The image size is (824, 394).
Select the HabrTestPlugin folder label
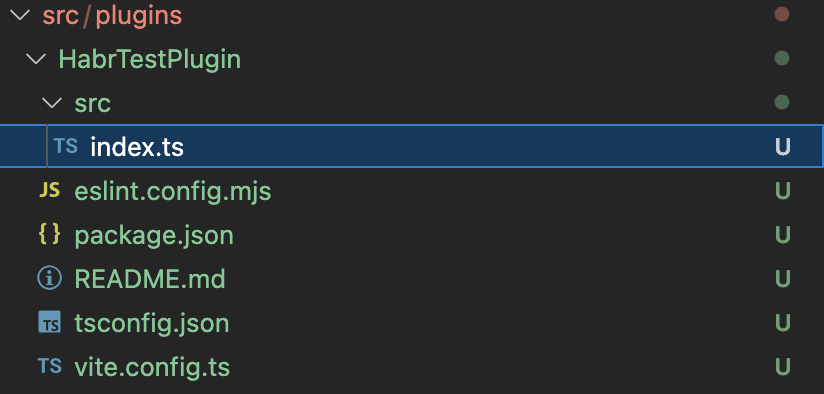[150, 59]
